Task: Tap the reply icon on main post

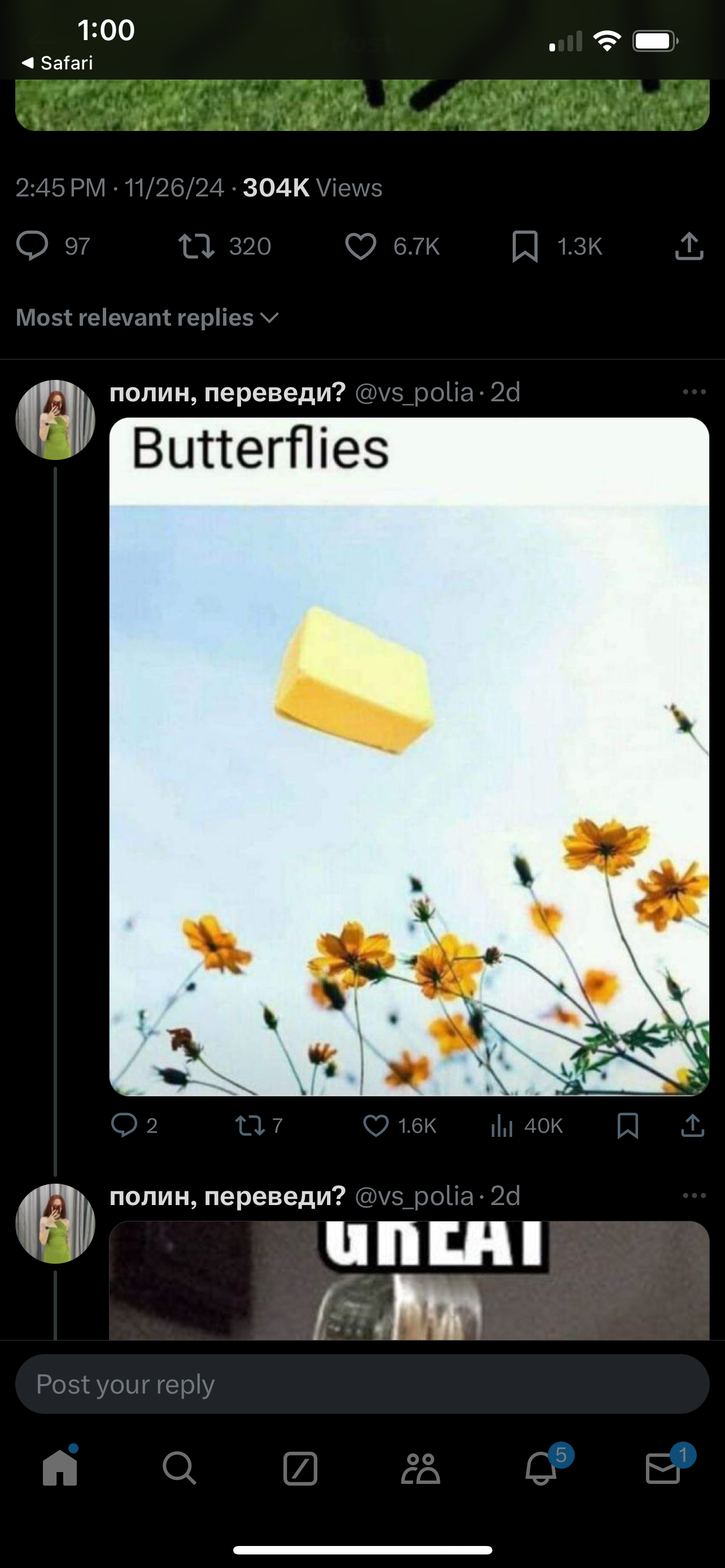Action: (32, 247)
